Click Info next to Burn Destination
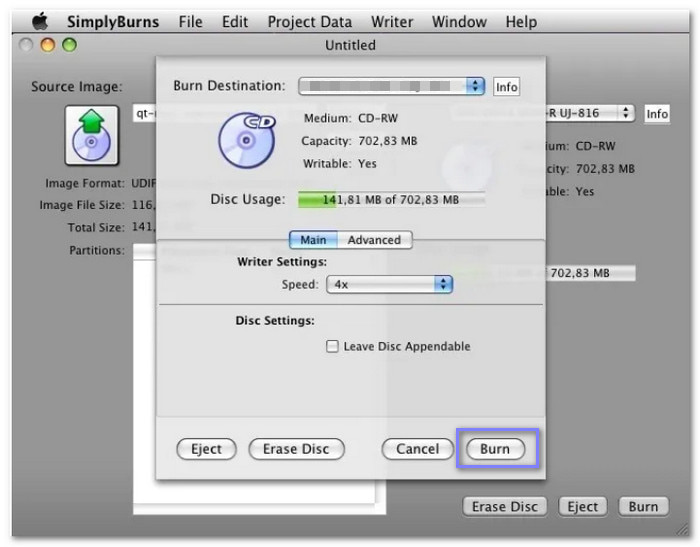The width and height of the screenshot is (700, 547). click(x=507, y=87)
